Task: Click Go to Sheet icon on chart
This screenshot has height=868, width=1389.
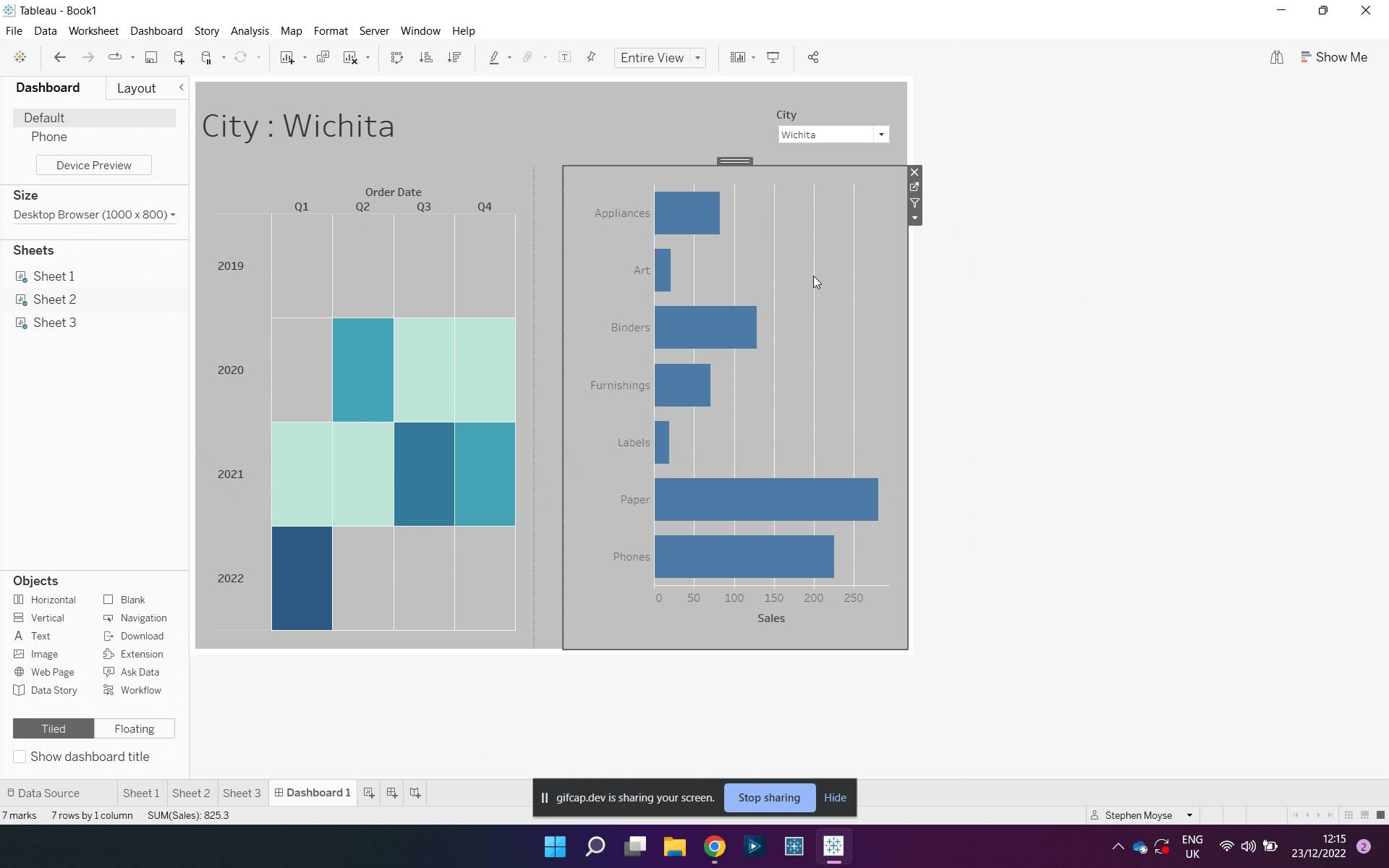Action: click(914, 187)
